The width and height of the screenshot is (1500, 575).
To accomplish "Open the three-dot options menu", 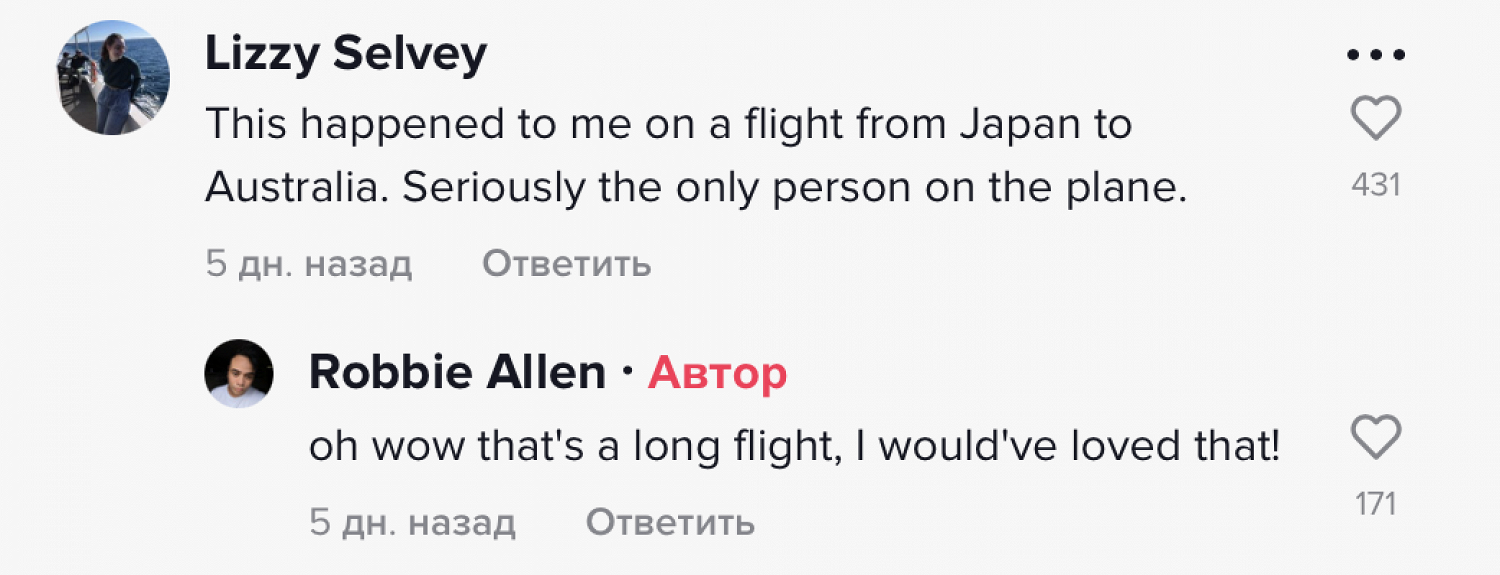I will tap(1376, 55).
